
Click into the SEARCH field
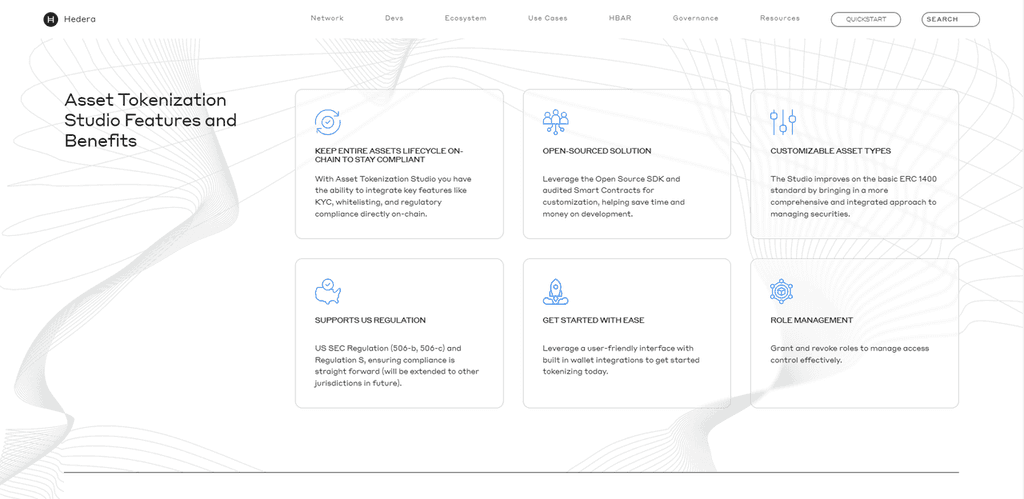951,20
